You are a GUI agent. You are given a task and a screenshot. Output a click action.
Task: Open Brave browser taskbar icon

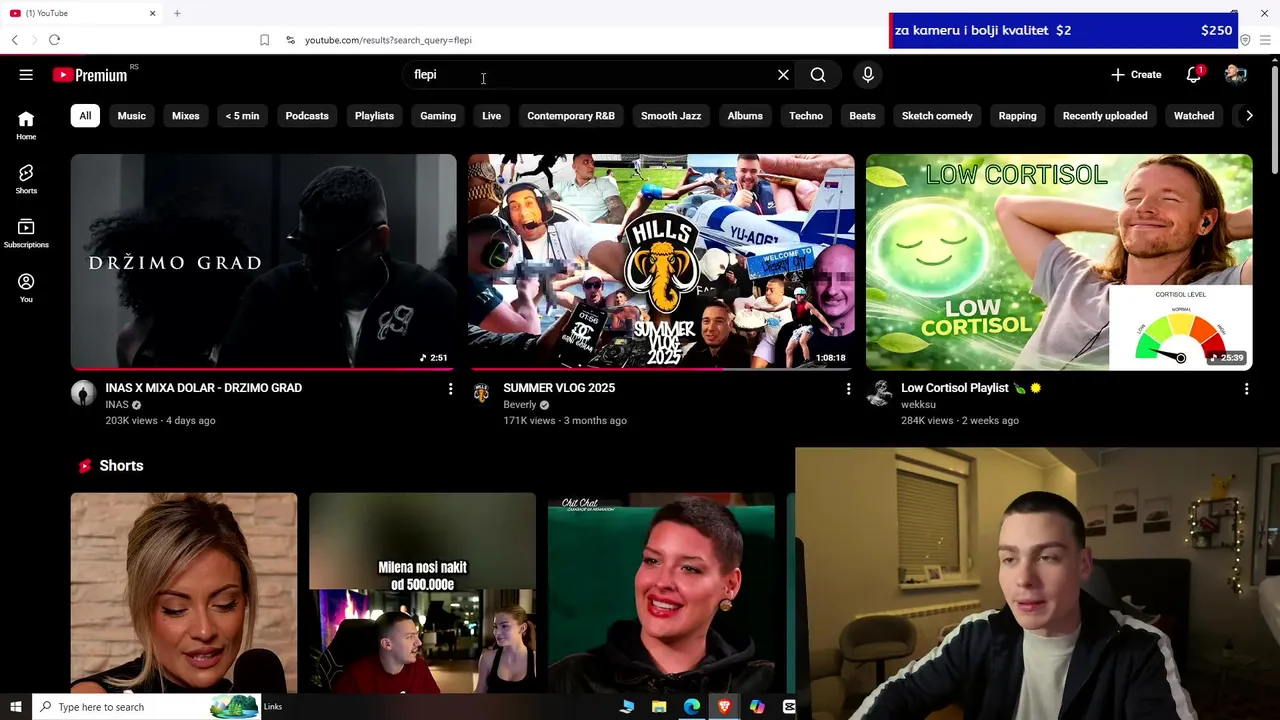[724, 707]
